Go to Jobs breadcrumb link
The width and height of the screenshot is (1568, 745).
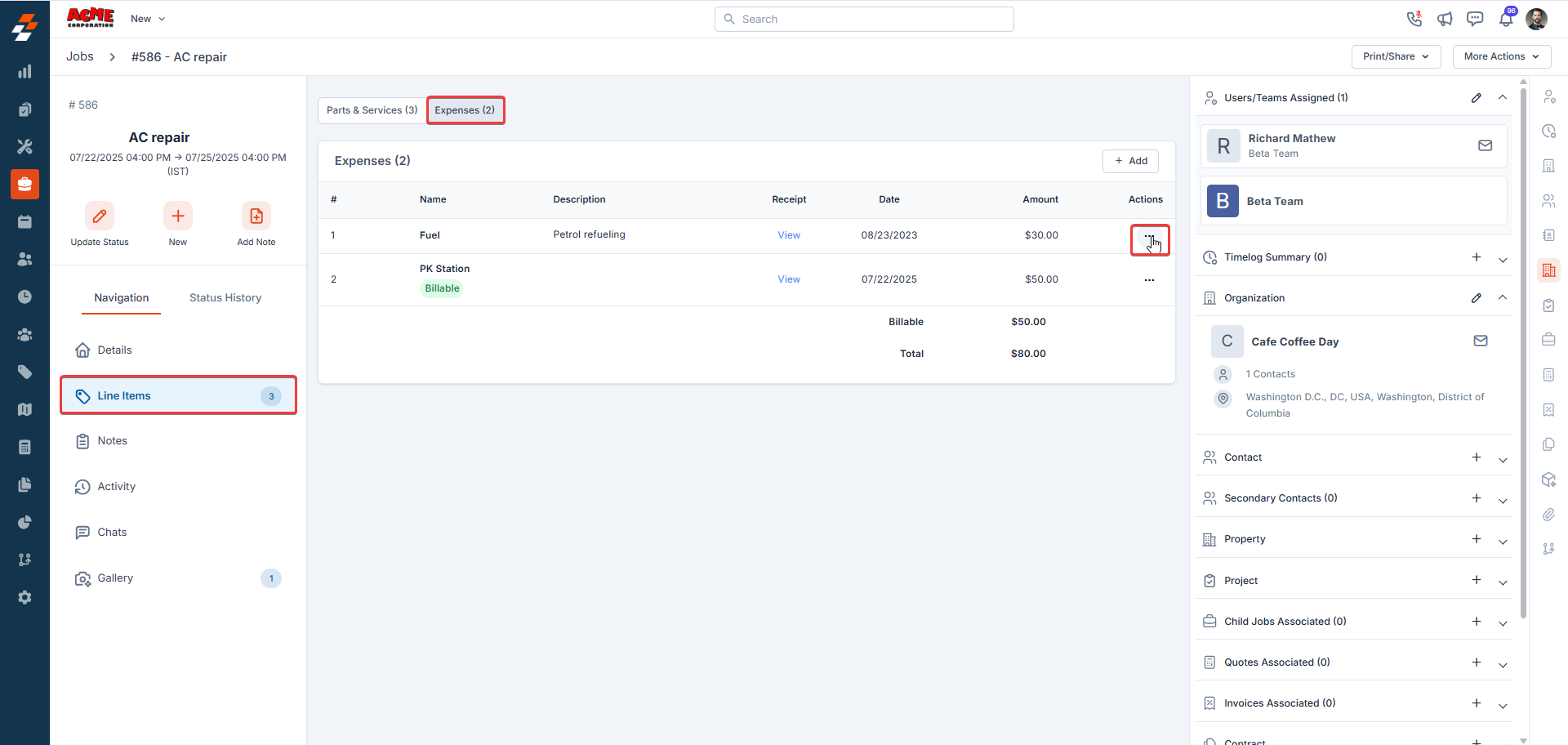(80, 56)
